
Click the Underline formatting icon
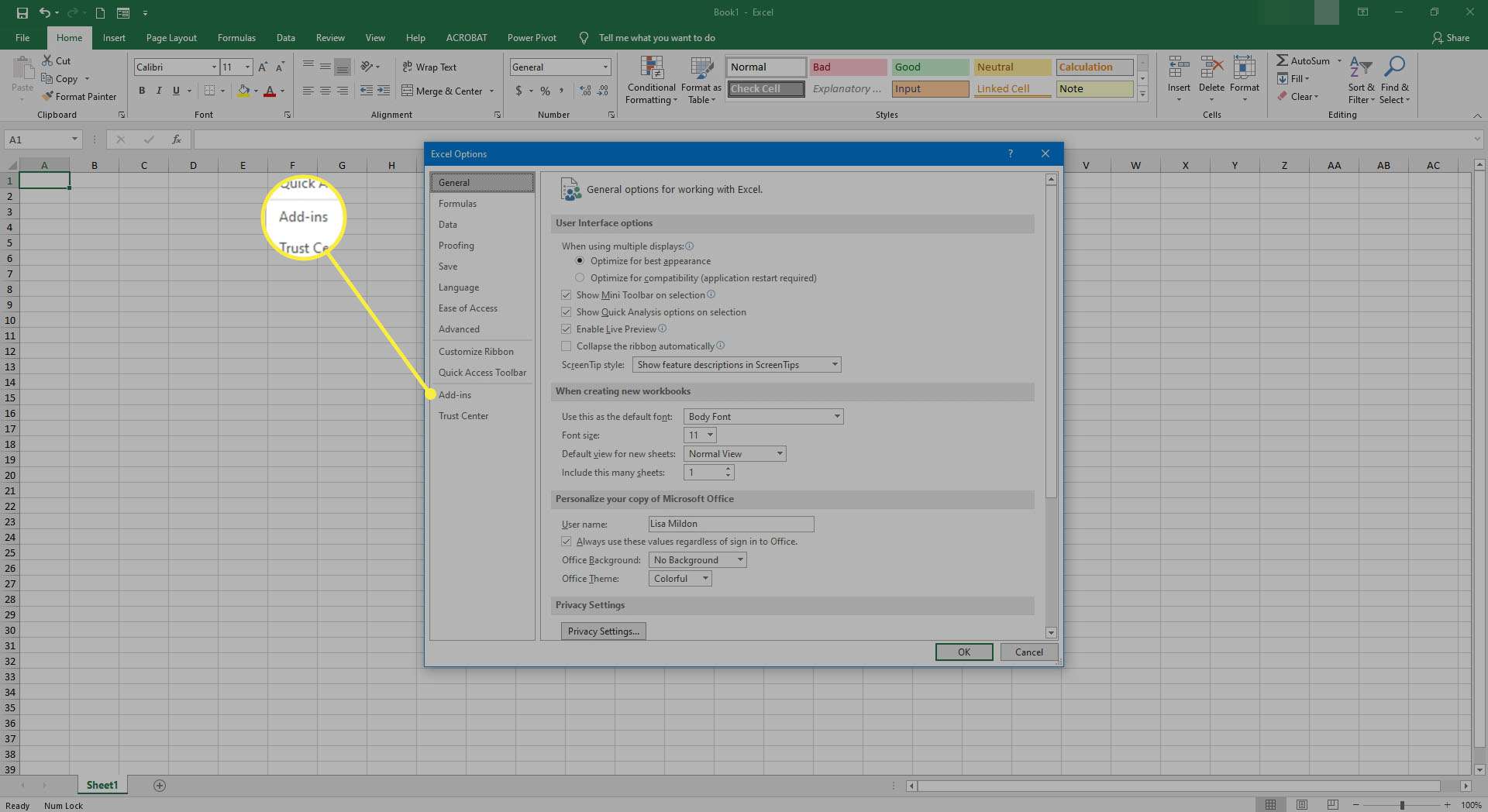176,91
